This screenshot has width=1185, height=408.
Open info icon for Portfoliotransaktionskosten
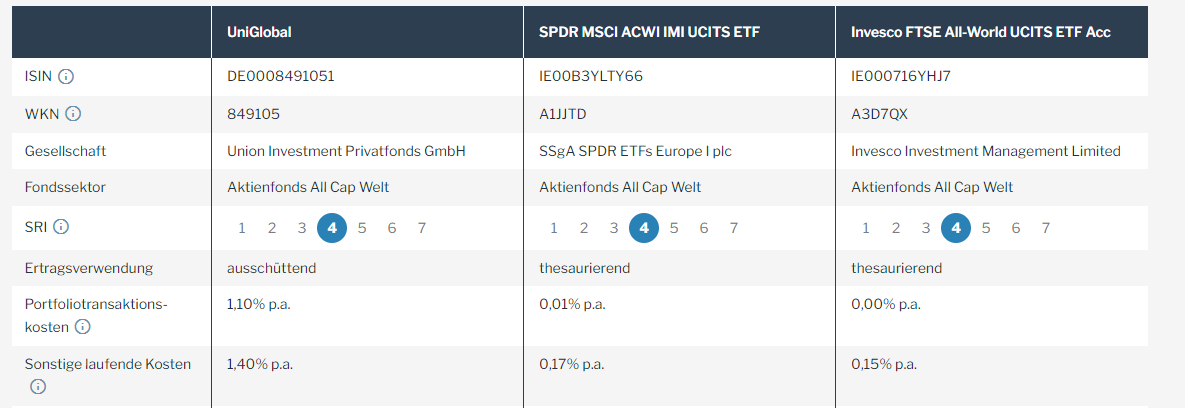(83, 326)
